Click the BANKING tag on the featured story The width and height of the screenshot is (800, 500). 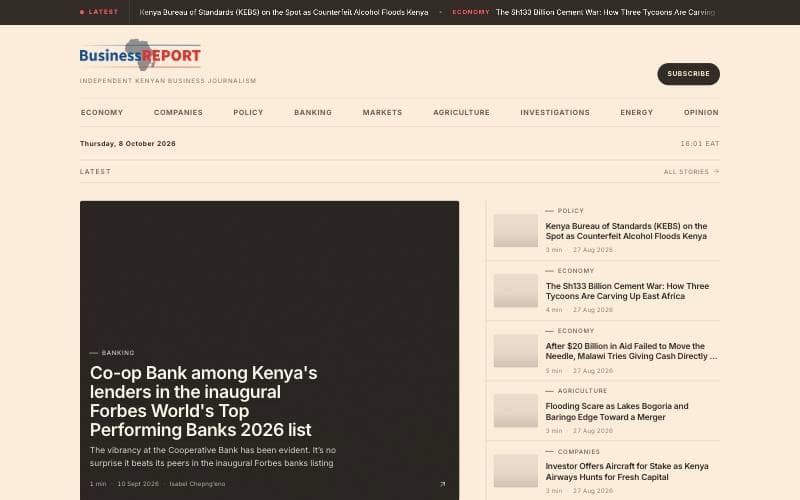[118, 353]
